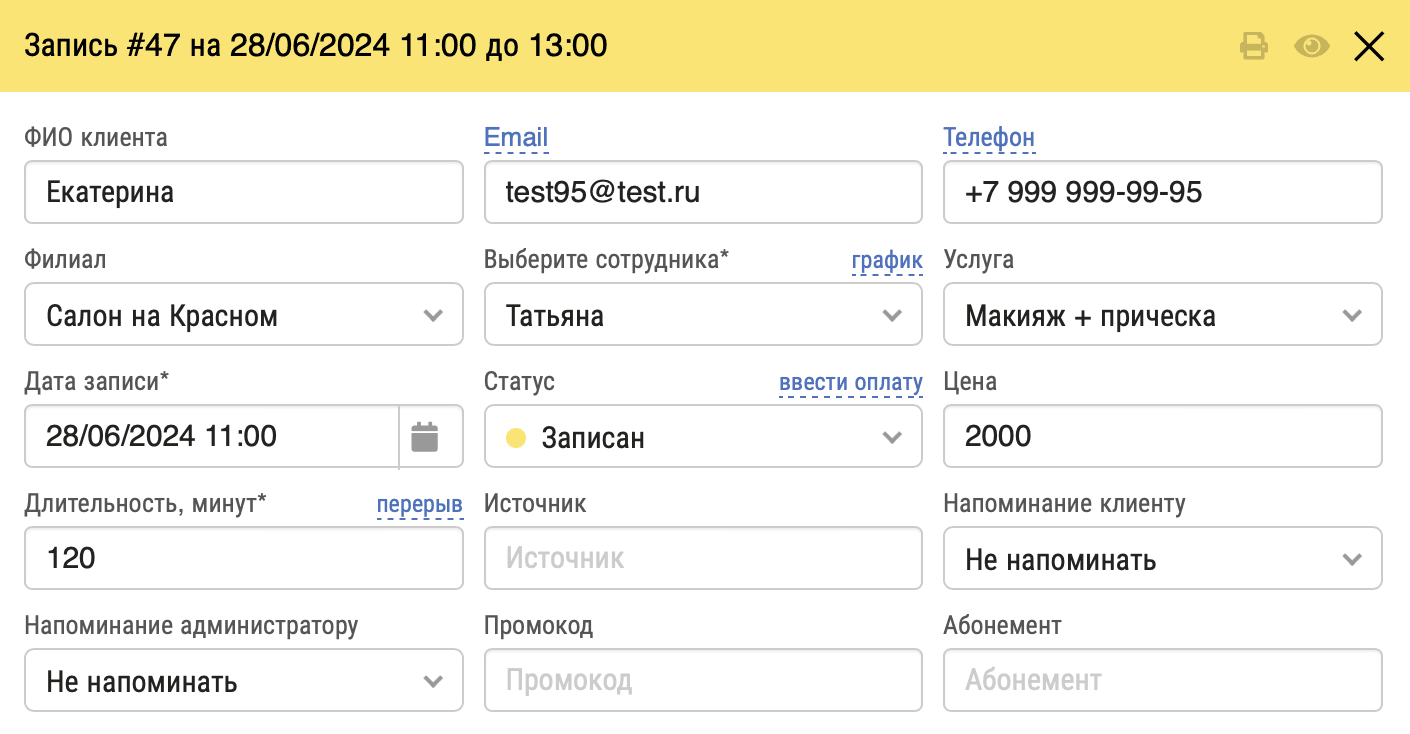Click the Телефон label link

coord(988,138)
